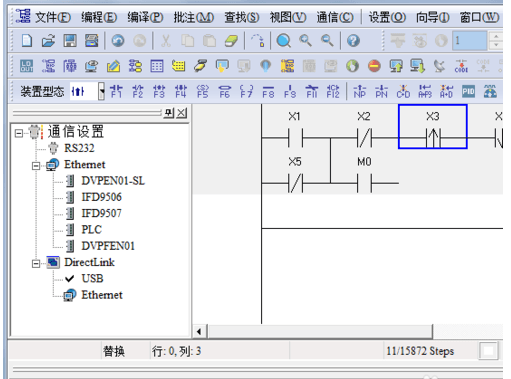
Task: Open the 设置(O) menu
Action: [387, 17]
